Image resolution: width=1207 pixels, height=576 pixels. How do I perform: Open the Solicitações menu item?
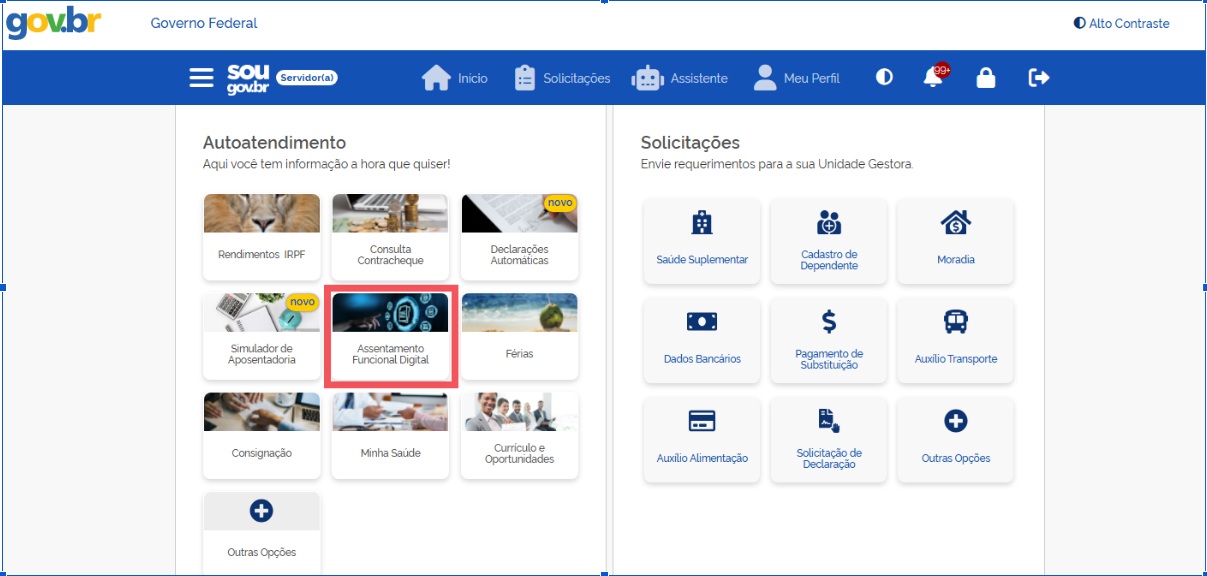562,78
